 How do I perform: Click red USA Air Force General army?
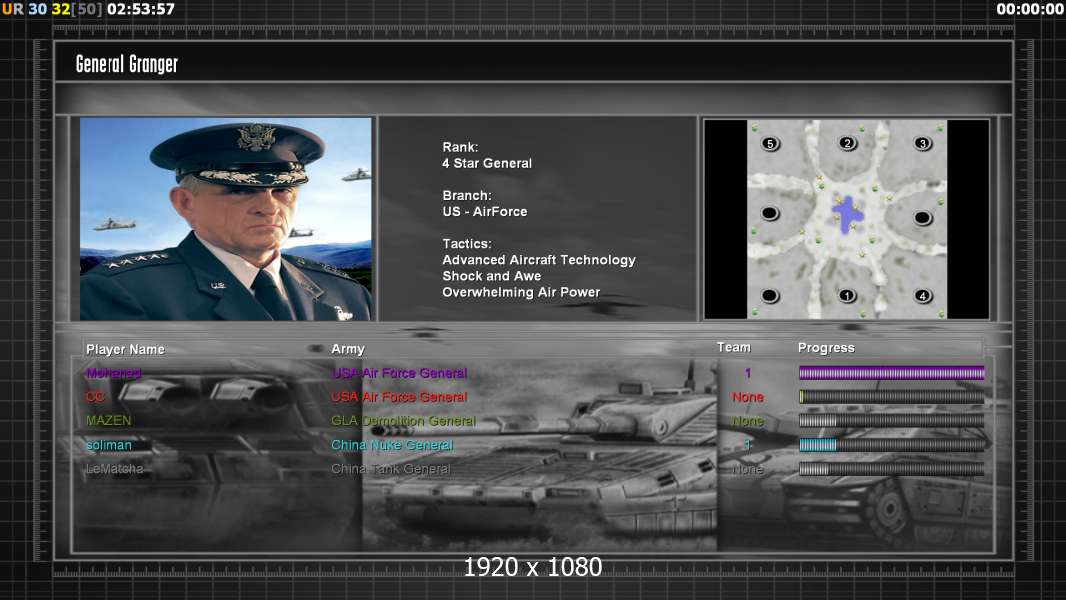tap(399, 397)
